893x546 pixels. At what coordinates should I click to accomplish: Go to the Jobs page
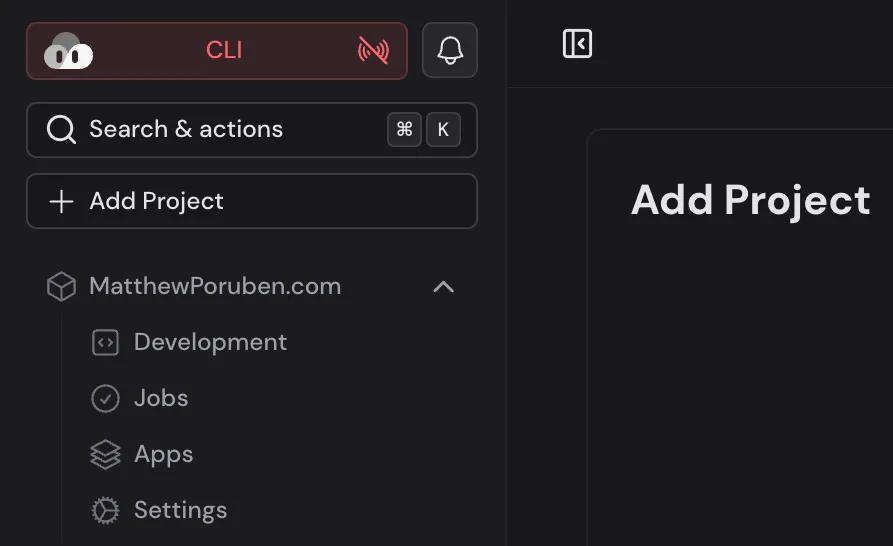(161, 399)
